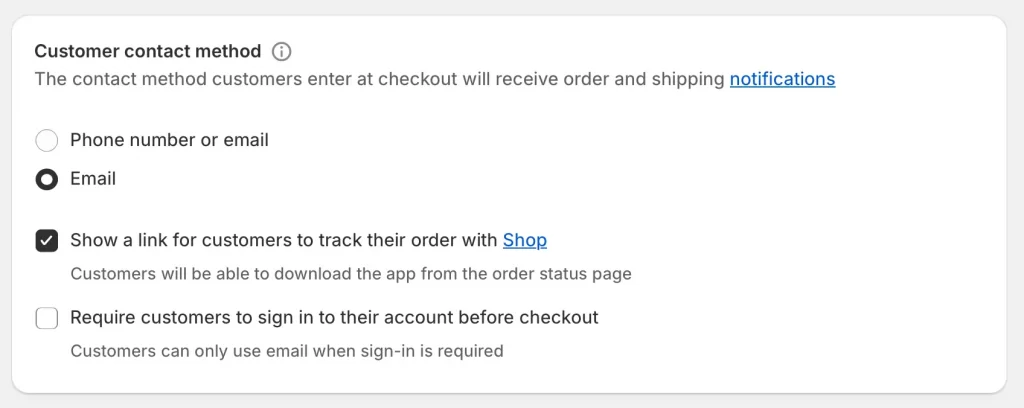Click the 'Email' option label text

pyautogui.click(x=93, y=178)
